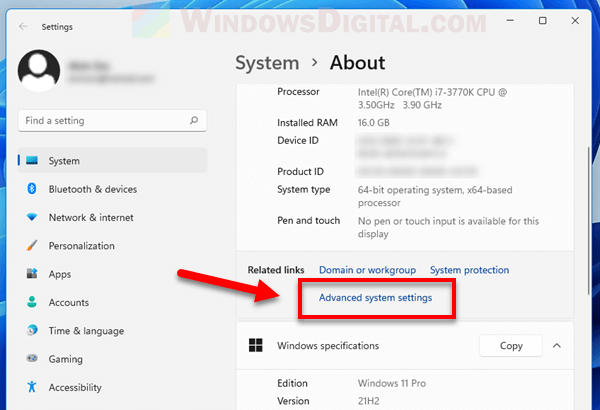Click the Apps icon in sidebar
Screen dimensions: 600x410
(x=32, y=274)
